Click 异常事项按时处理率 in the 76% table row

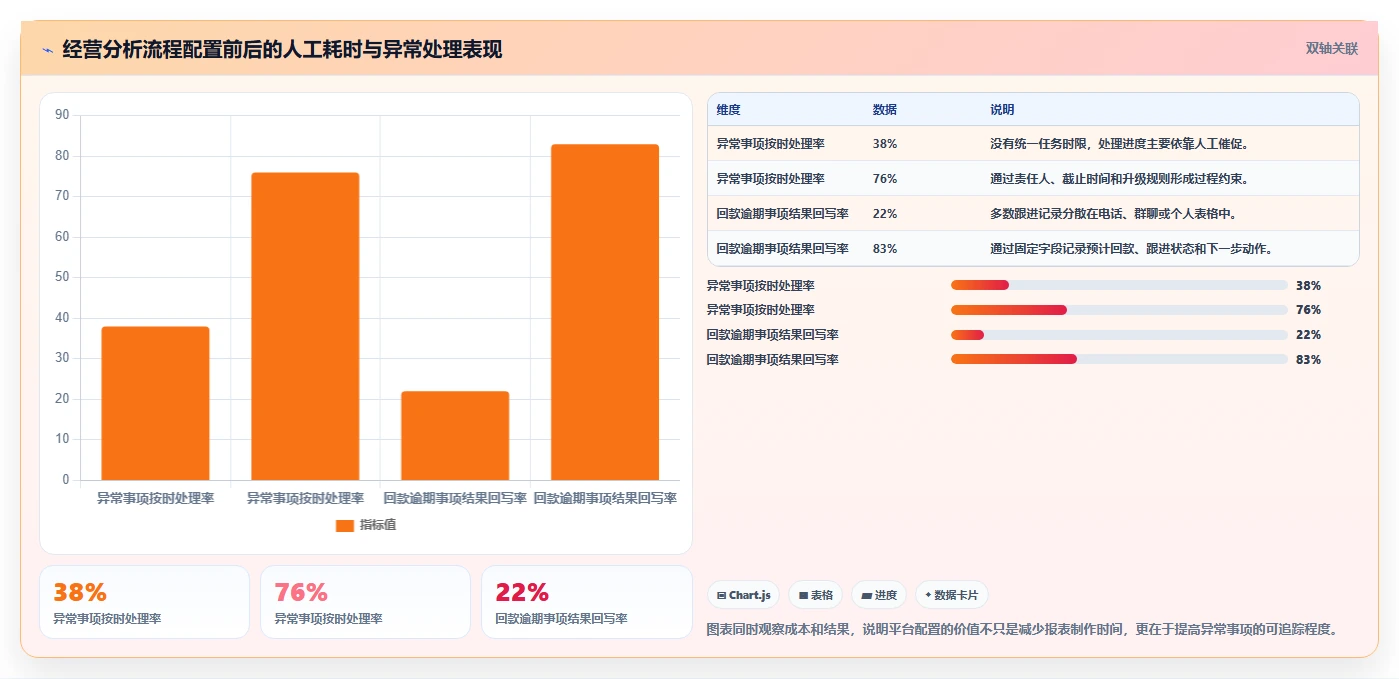770,179
